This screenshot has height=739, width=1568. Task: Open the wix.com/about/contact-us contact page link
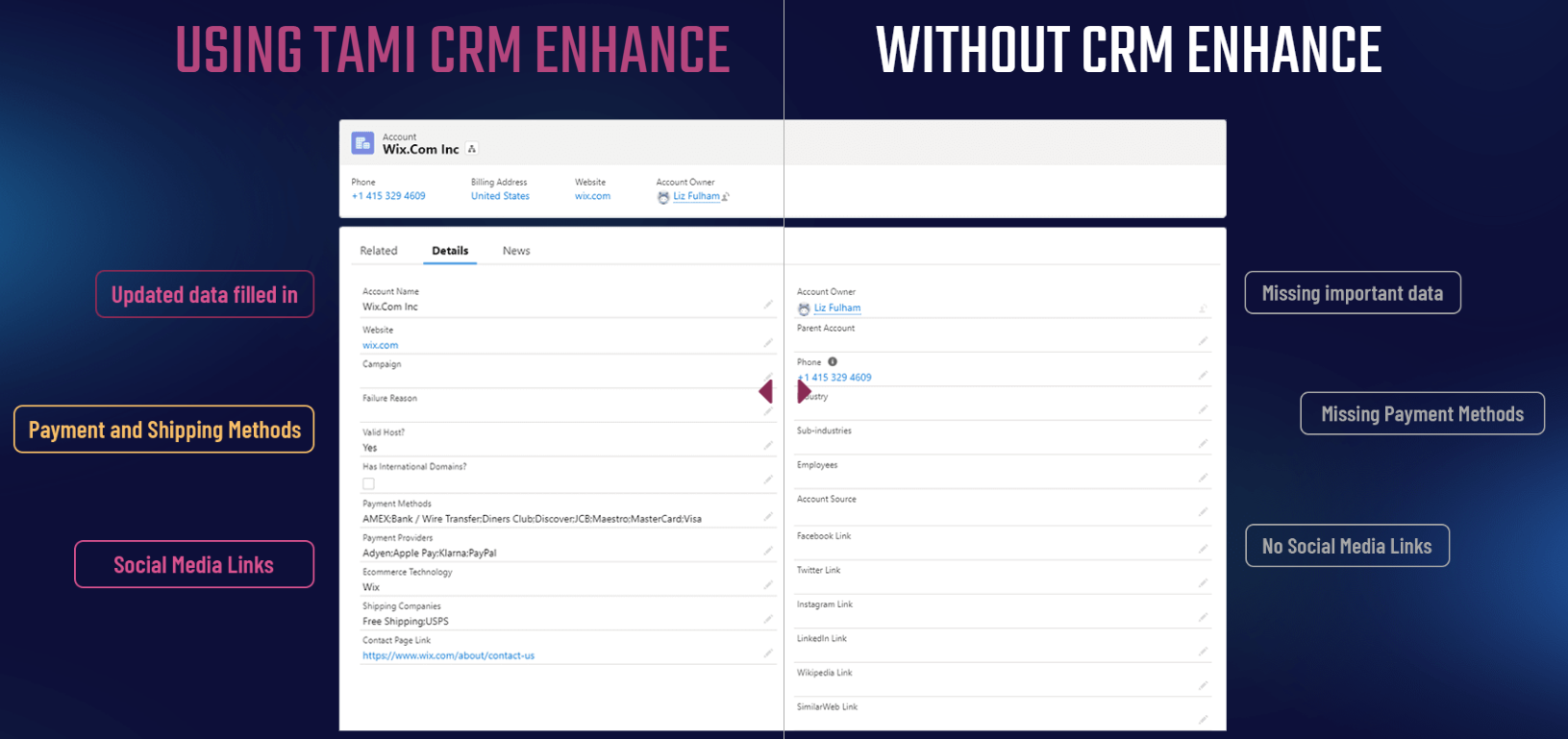tap(448, 655)
